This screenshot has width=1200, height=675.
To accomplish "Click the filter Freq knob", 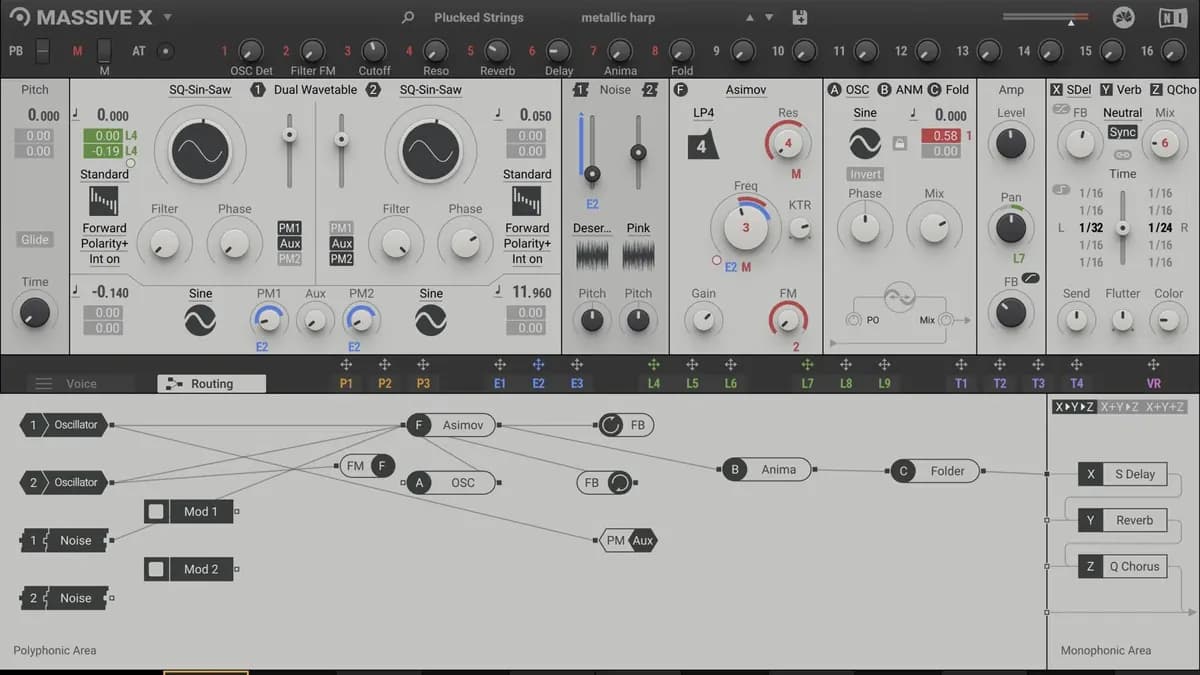I will 745,227.
